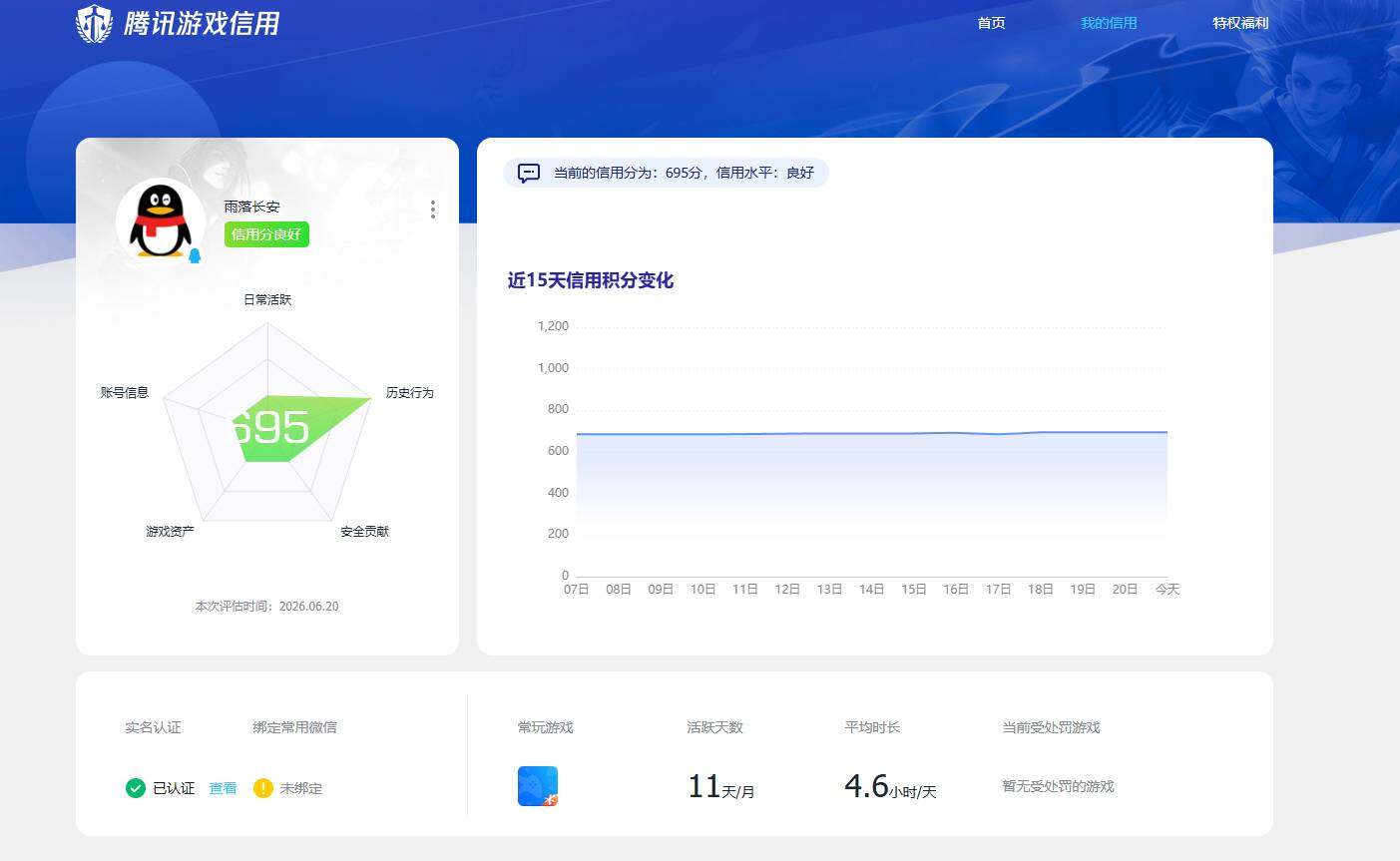Select the 安全贡献 radar axis label
The width and height of the screenshot is (1400, 861).
[364, 532]
